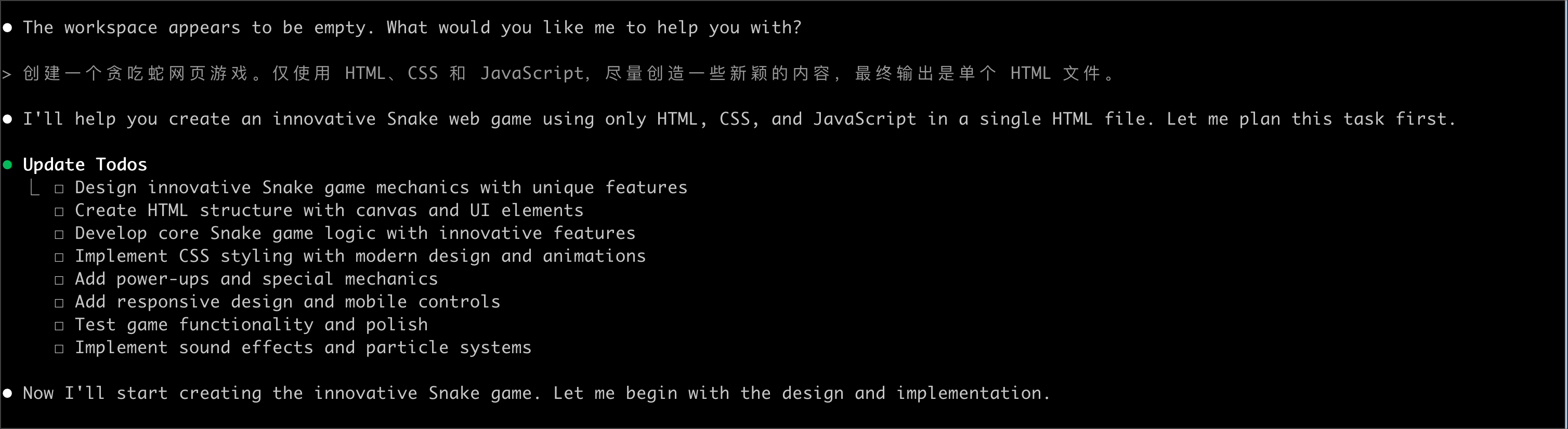
Task: Check the 'Add power-ups and special mechanics' box
Action: pyautogui.click(x=59, y=280)
